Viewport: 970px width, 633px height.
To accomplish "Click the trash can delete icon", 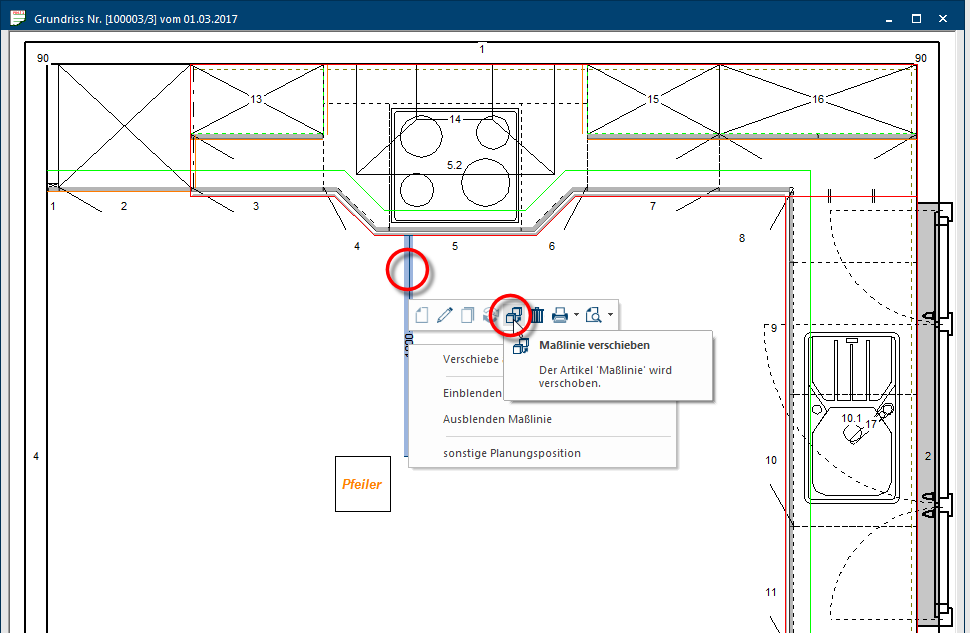I will click(x=537, y=315).
